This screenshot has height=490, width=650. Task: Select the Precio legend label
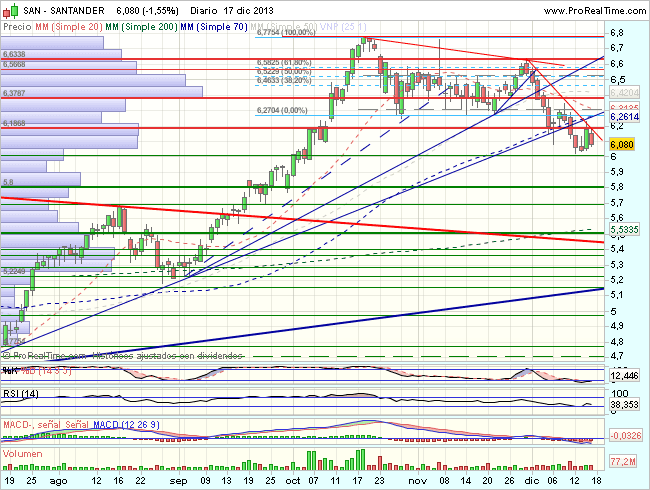[x=17, y=27]
